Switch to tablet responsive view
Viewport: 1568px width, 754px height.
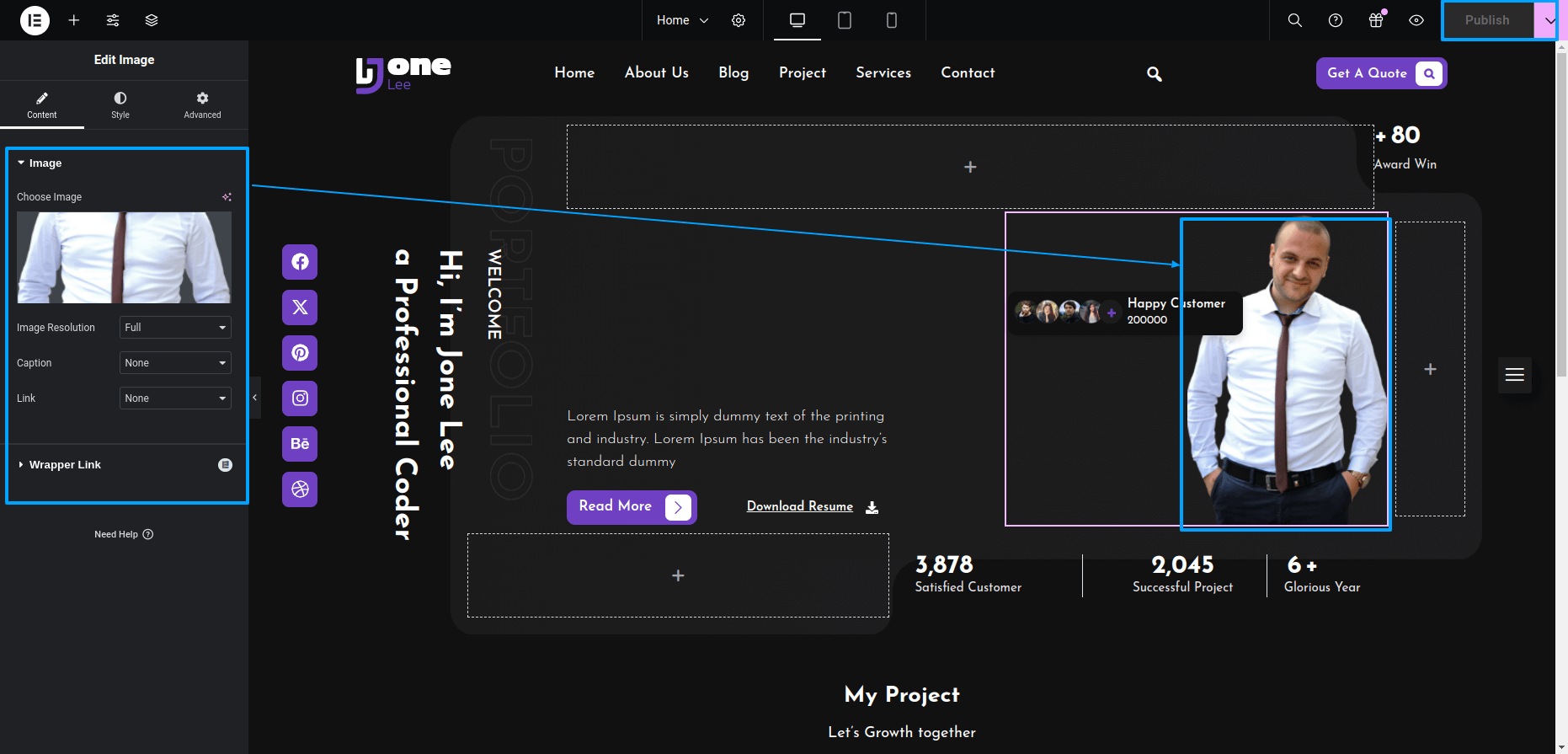click(x=845, y=20)
